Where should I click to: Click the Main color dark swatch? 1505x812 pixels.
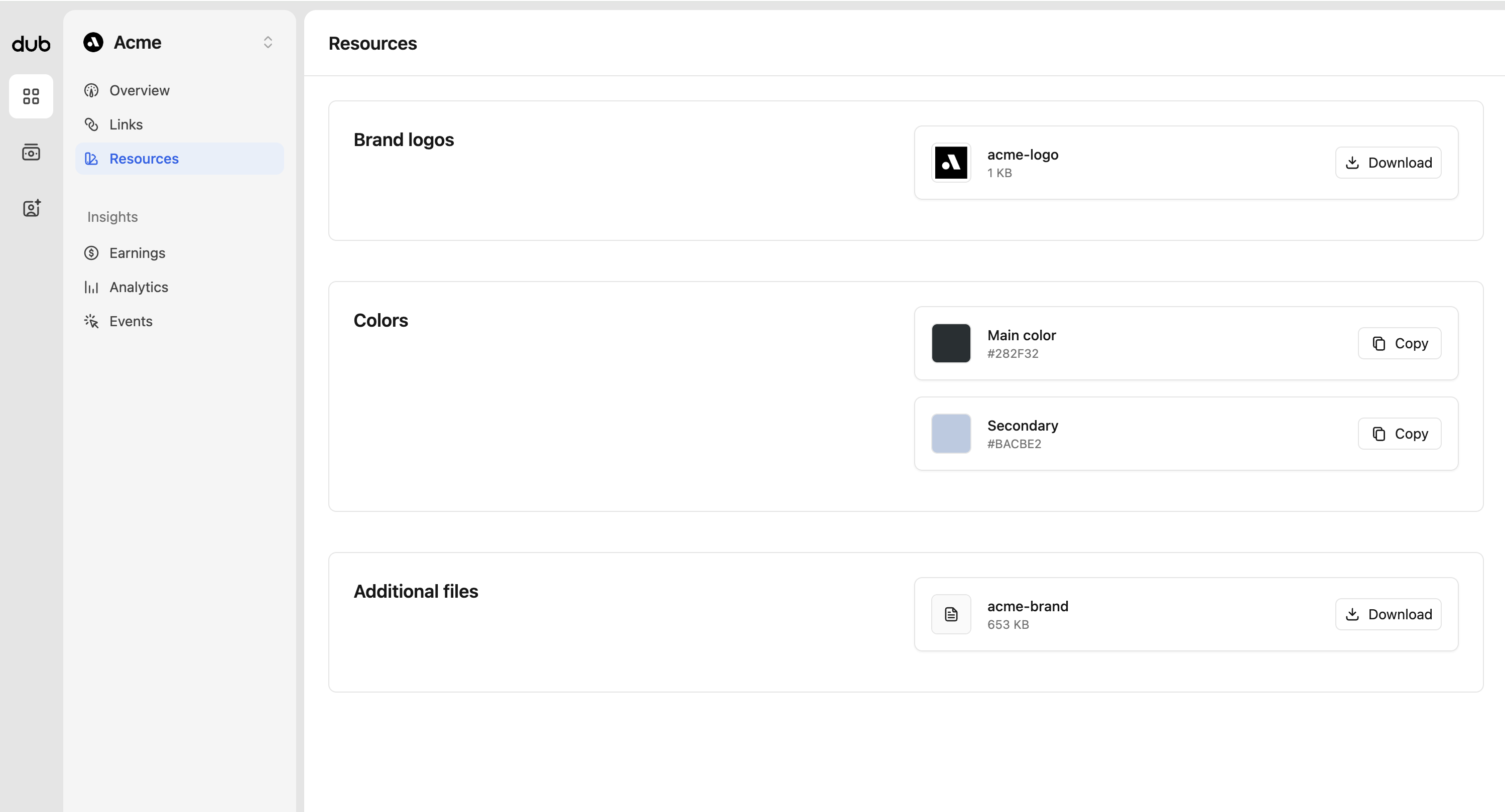pos(951,343)
